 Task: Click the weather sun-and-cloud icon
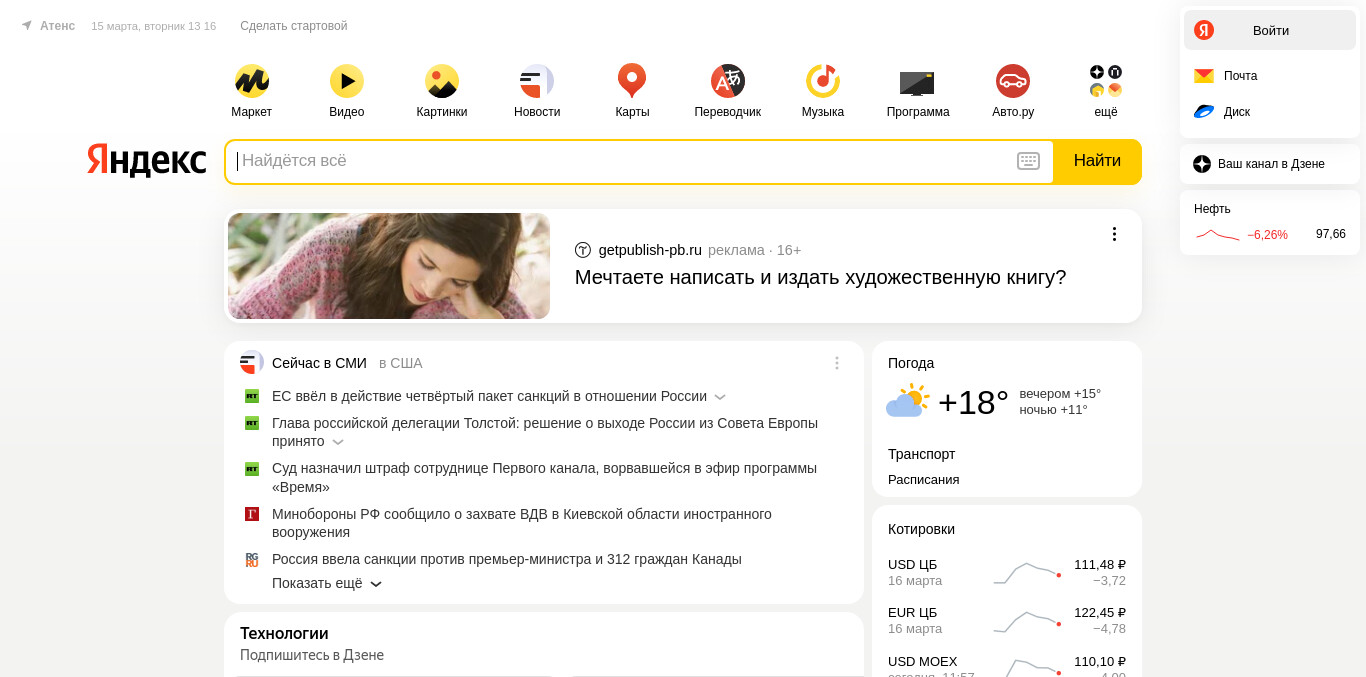[908, 401]
